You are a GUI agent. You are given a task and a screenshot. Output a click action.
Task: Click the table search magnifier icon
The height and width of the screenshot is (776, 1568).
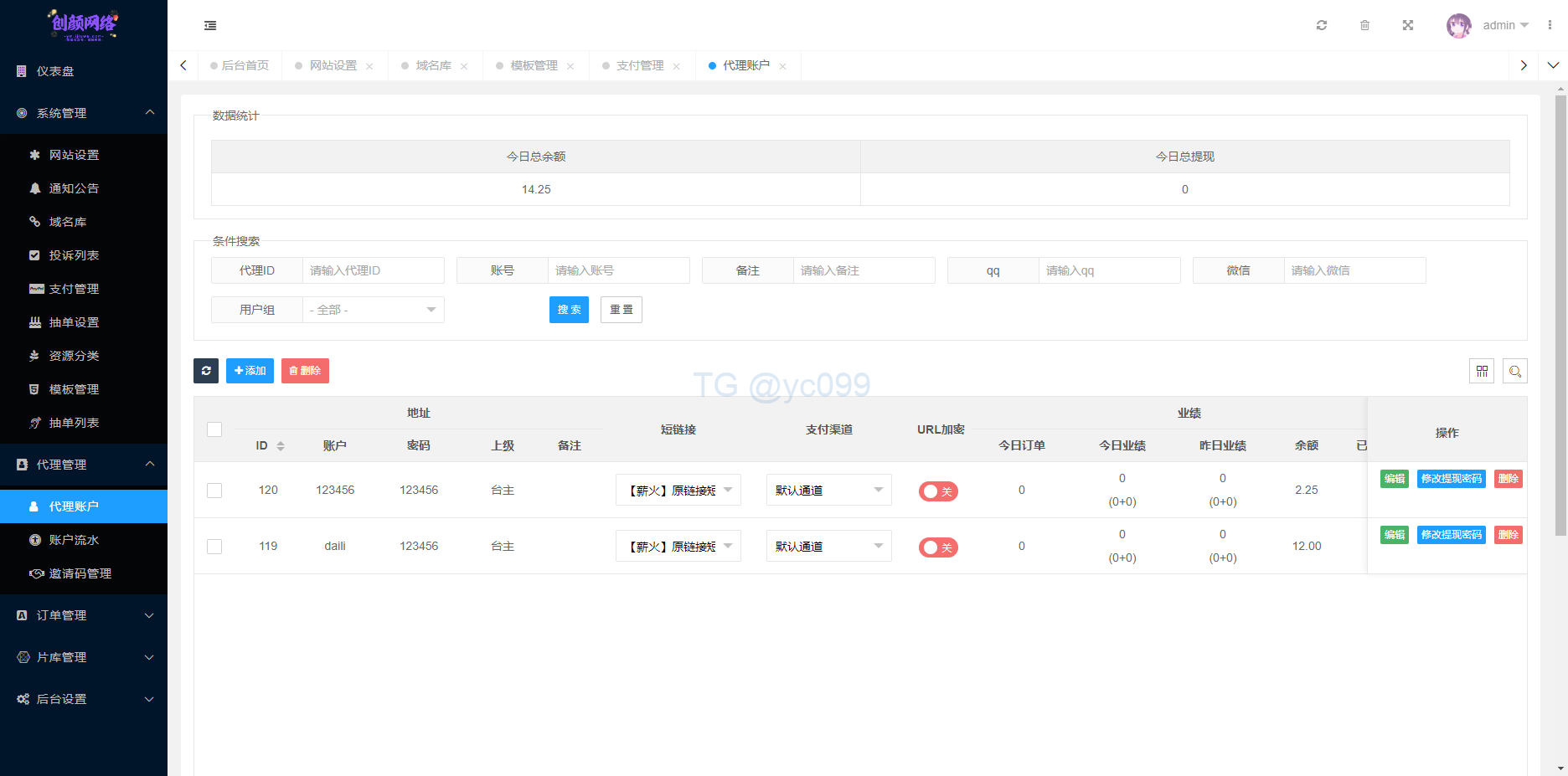(1514, 371)
